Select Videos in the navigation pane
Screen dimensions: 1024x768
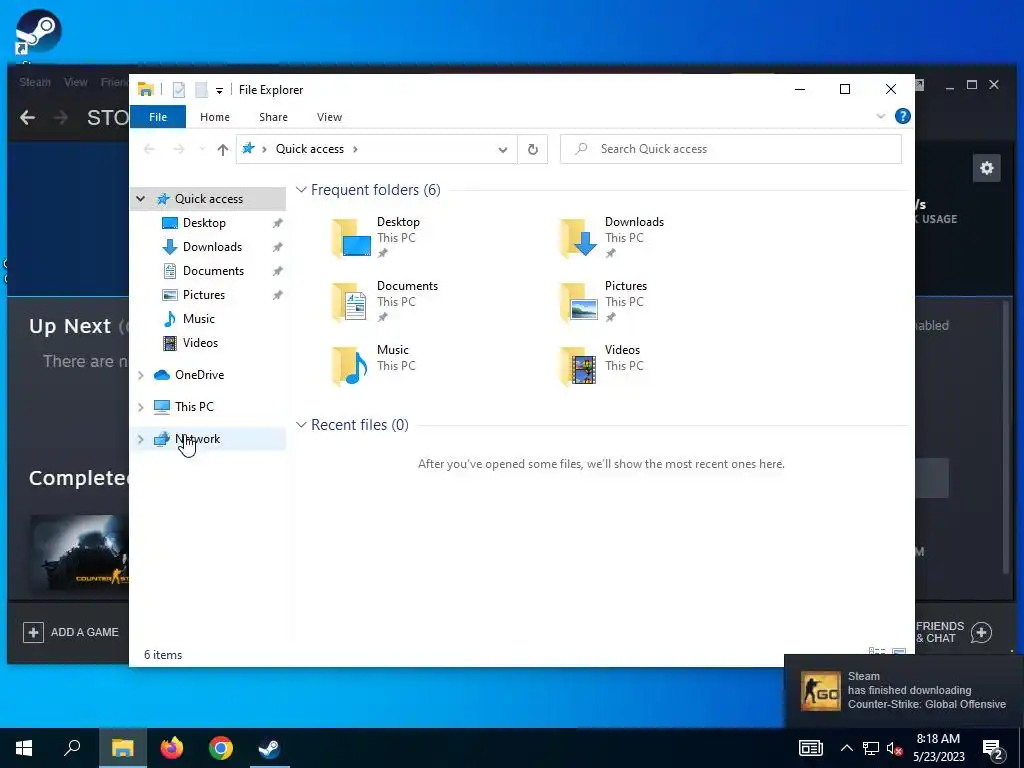[x=200, y=343]
